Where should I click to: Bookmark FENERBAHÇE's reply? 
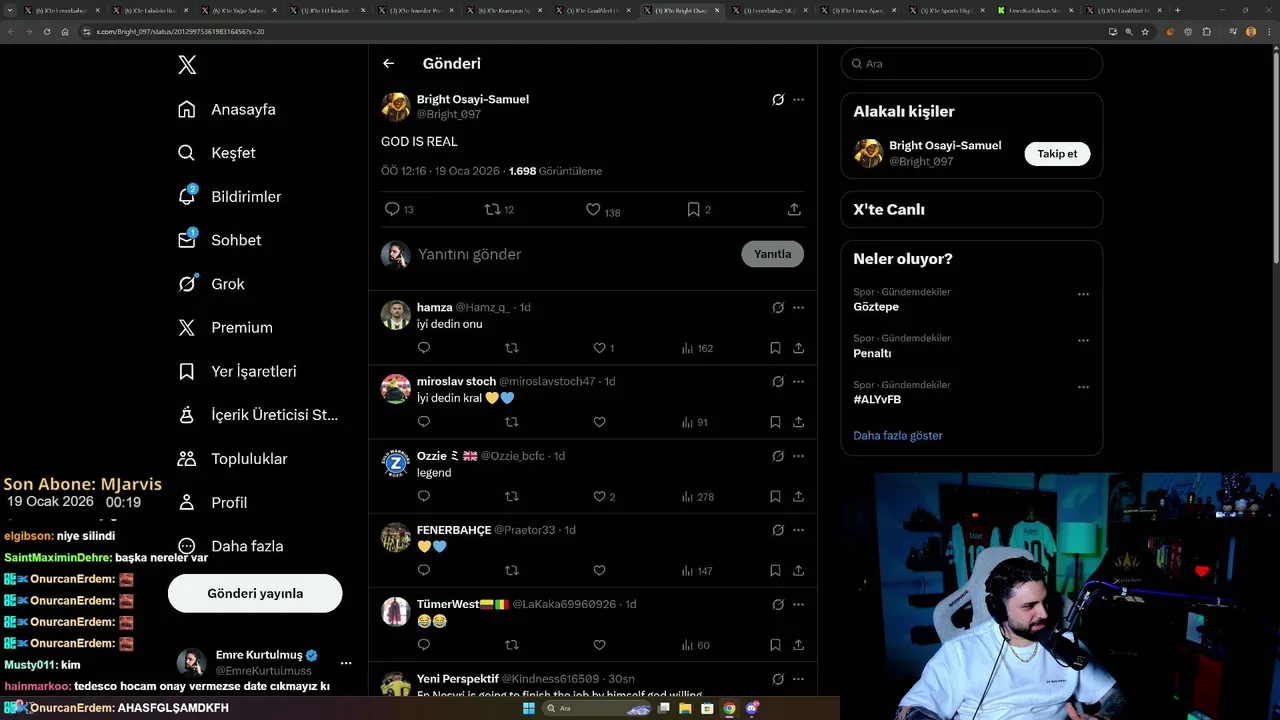pyautogui.click(x=775, y=570)
